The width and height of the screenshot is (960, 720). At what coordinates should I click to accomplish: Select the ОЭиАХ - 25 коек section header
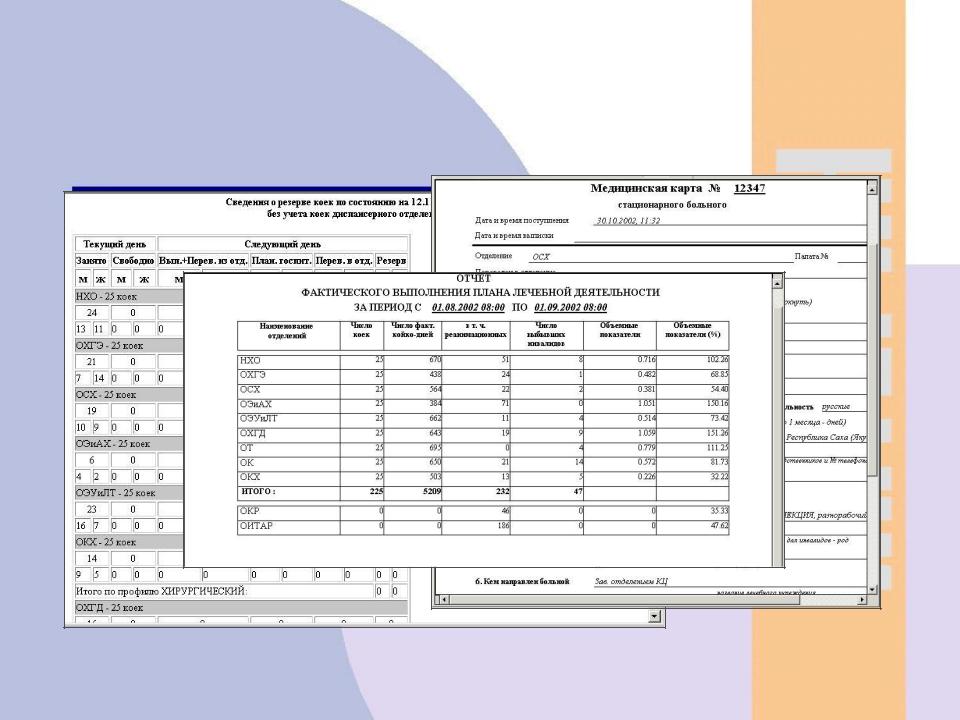point(113,444)
